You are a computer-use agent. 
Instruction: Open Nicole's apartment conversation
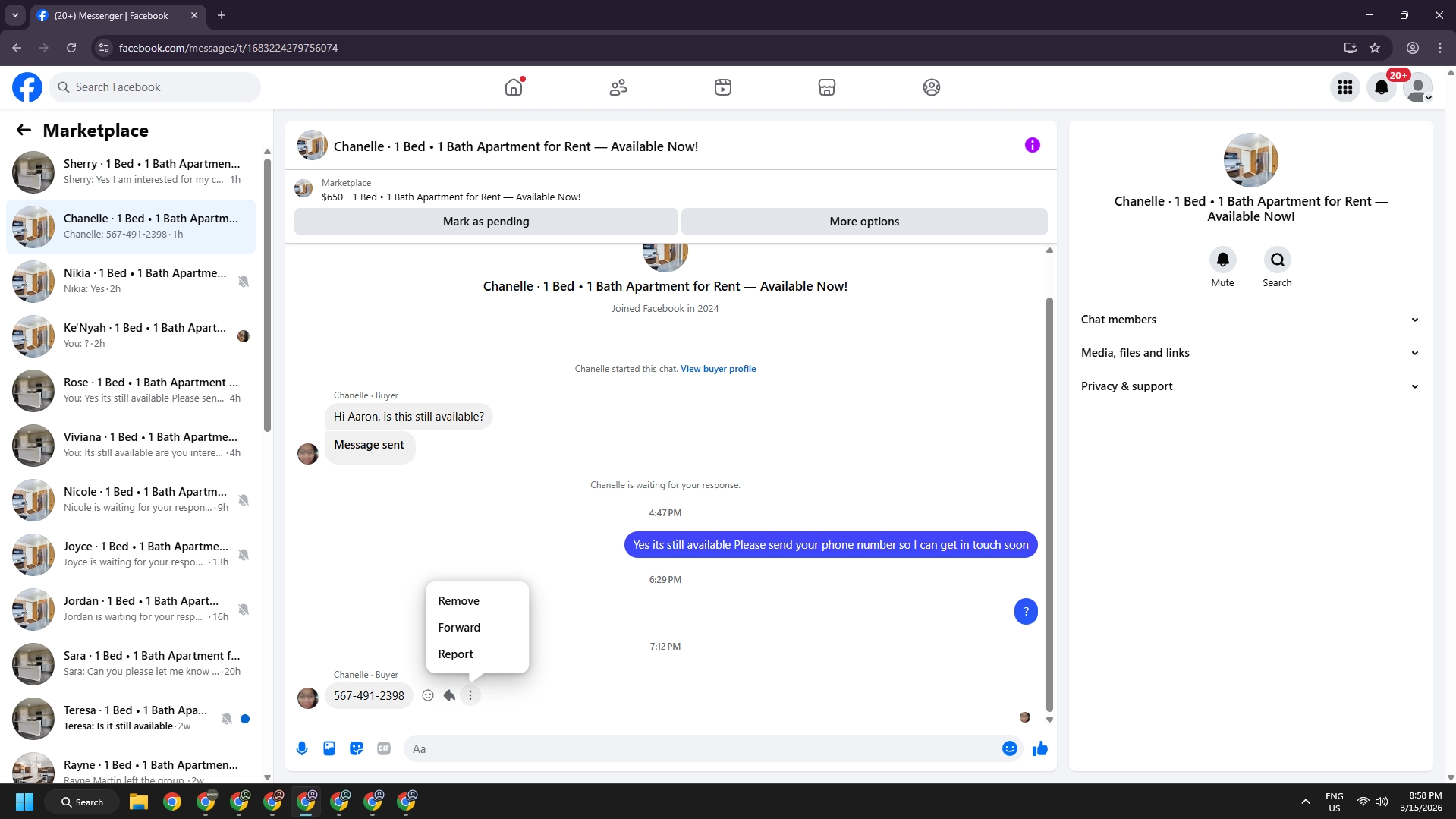(x=131, y=500)
